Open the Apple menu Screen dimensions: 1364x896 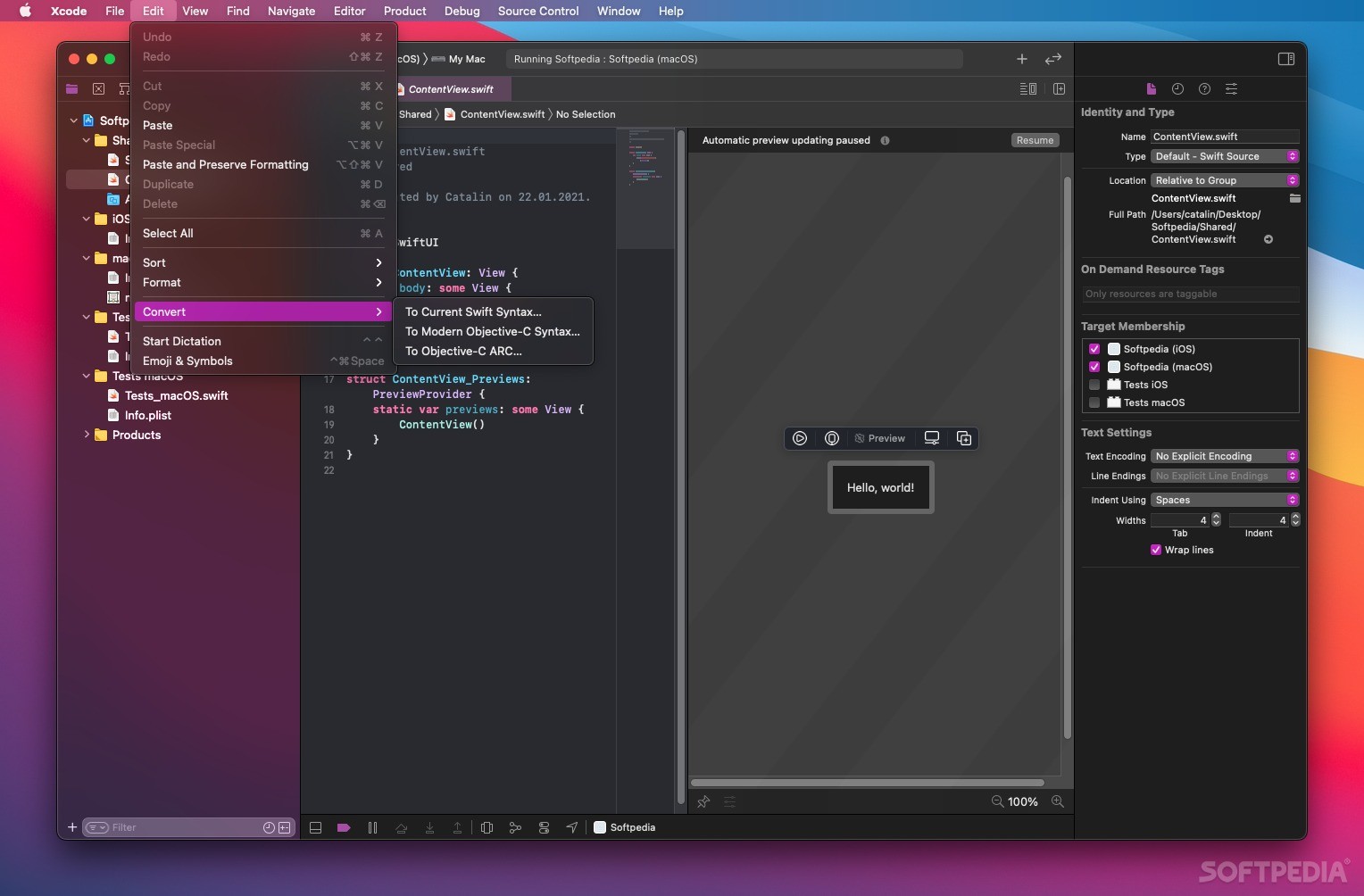tap(25, 11)
